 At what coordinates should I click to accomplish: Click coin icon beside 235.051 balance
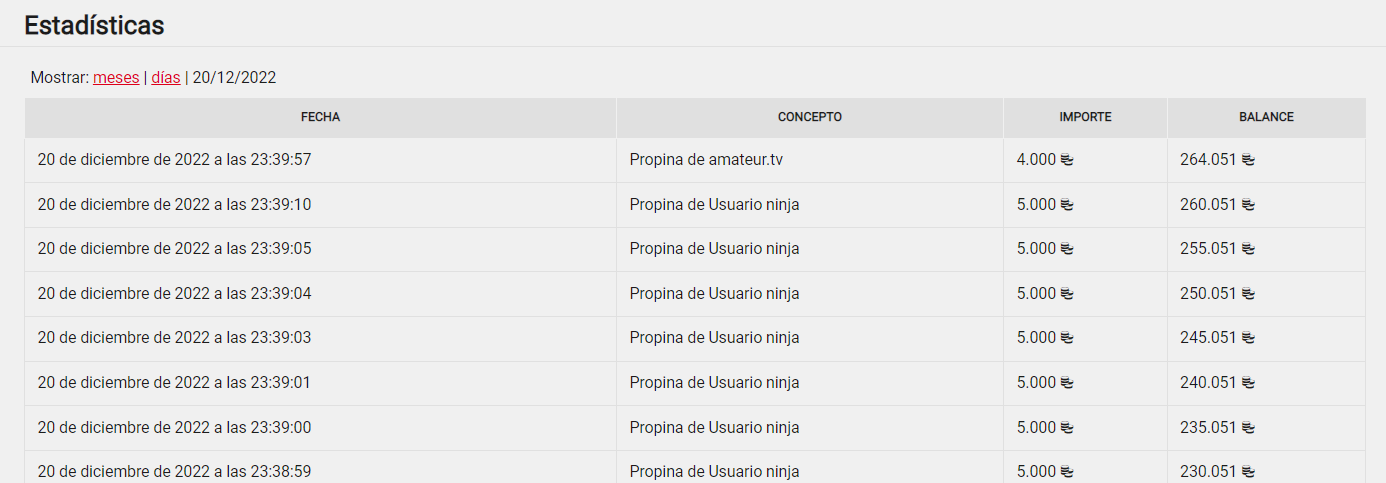pyautogui.click(x=1248, y=428)
